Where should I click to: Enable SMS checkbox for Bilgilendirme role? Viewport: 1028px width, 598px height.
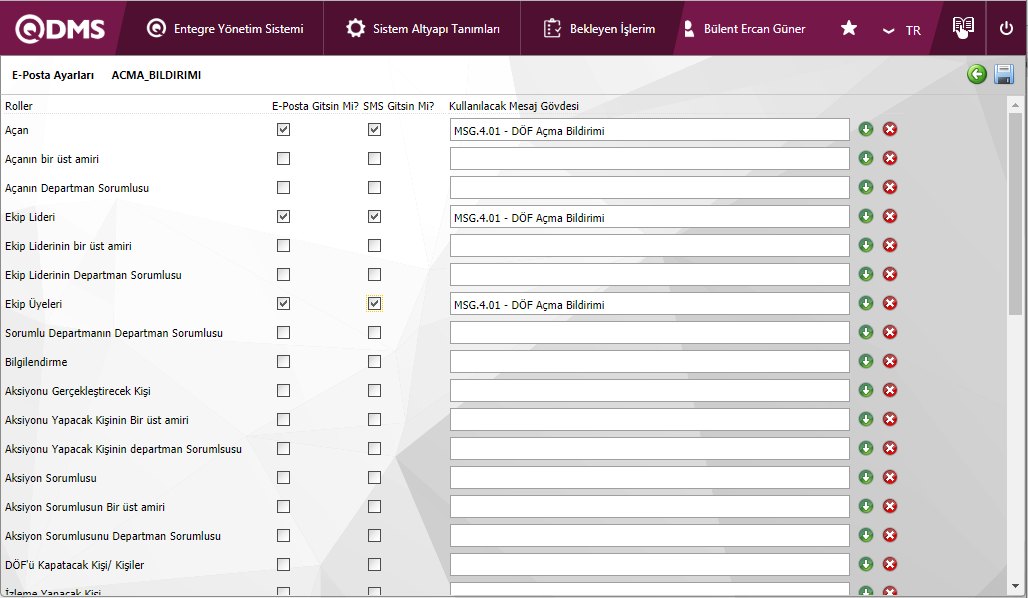click(374, 362)
